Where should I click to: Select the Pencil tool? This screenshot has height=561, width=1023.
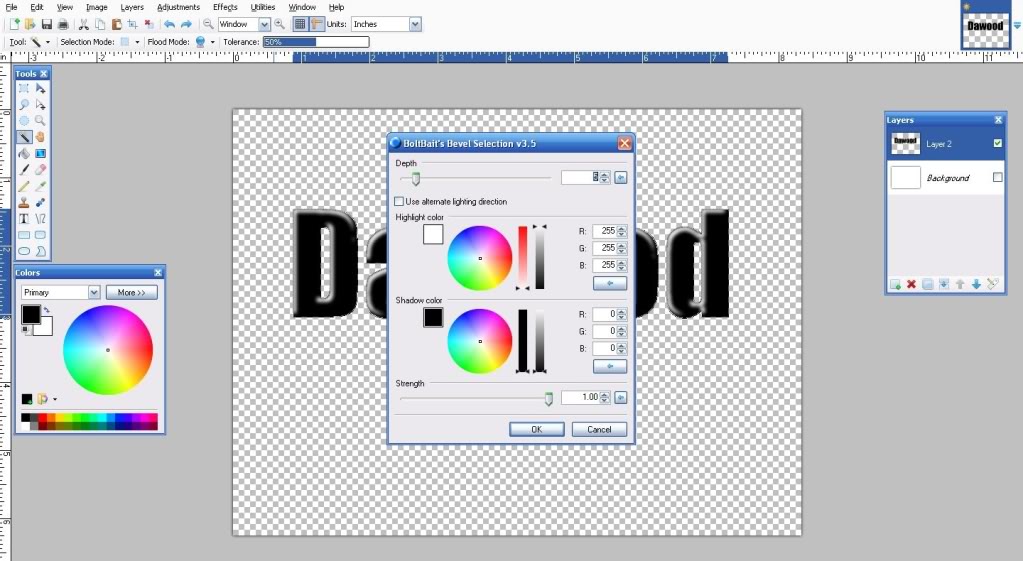(24, 186)
